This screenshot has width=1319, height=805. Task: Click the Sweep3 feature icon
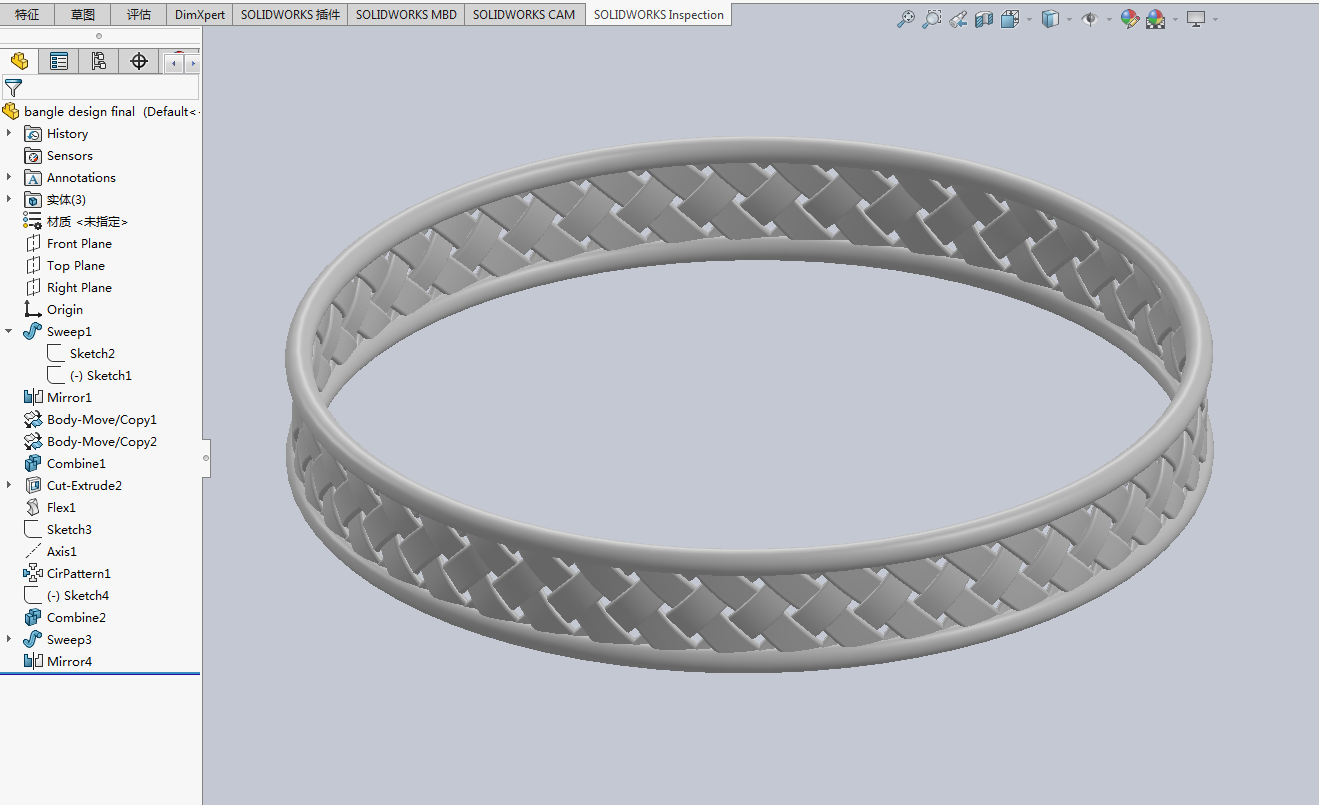[32, 639]
